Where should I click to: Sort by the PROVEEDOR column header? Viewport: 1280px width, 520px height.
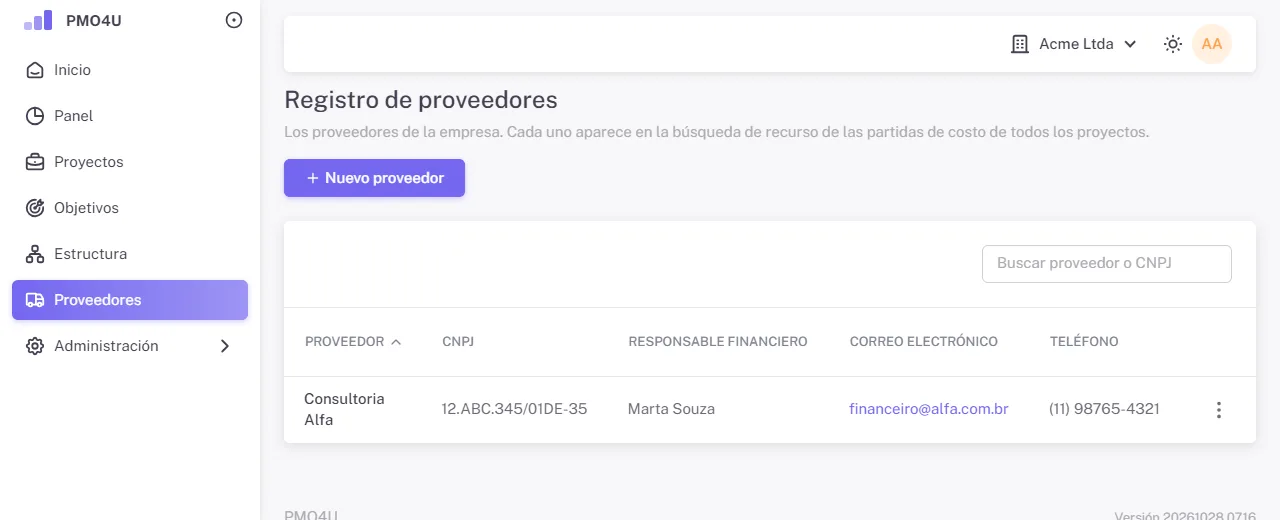353,342
